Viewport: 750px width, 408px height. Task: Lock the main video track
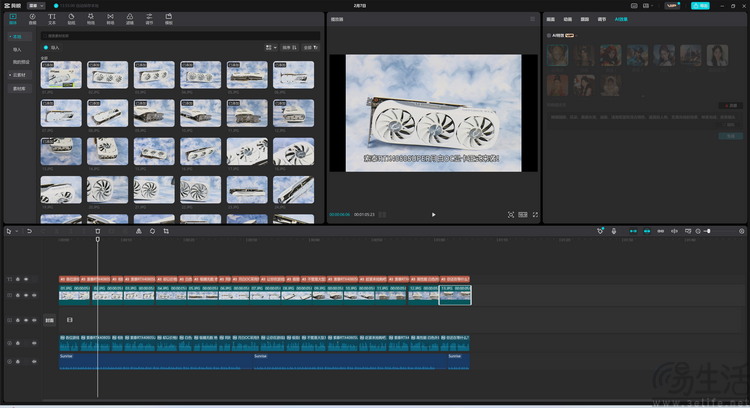coord(18,295)
